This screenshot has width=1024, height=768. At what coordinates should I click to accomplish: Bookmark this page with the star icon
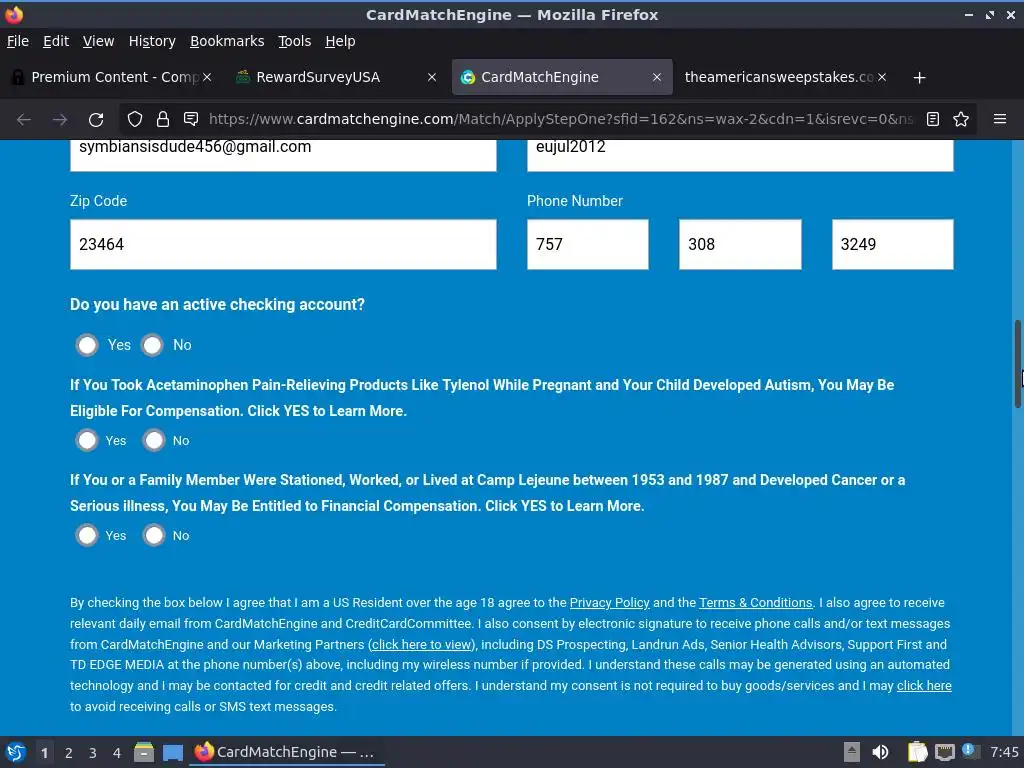[961, 119]
